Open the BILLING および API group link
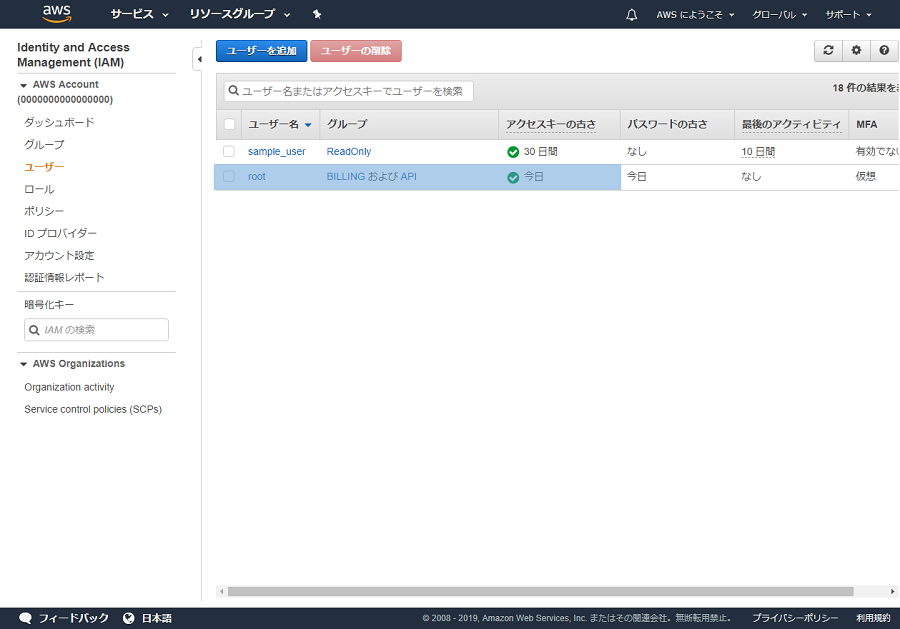900x629 pixels. (x=372, y=177)
